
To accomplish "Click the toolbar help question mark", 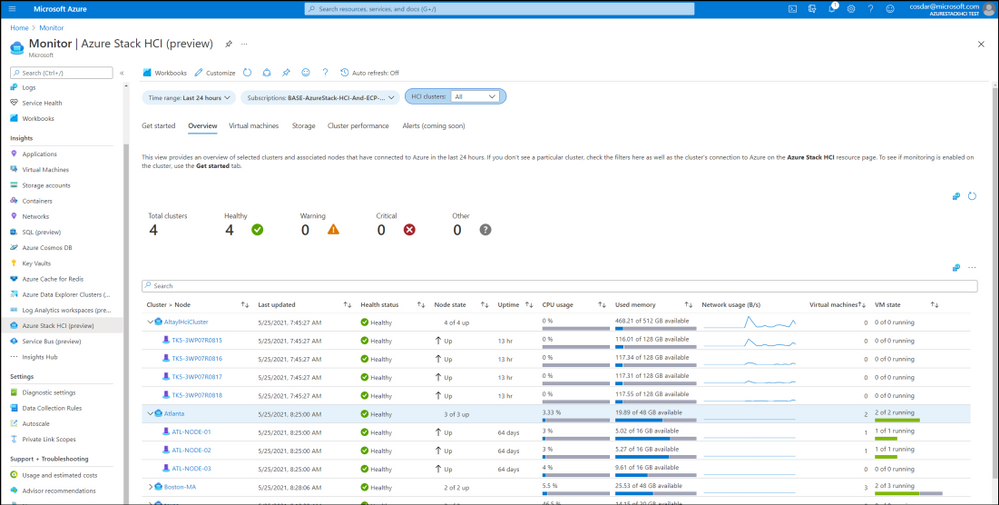I will click(325, 73).
